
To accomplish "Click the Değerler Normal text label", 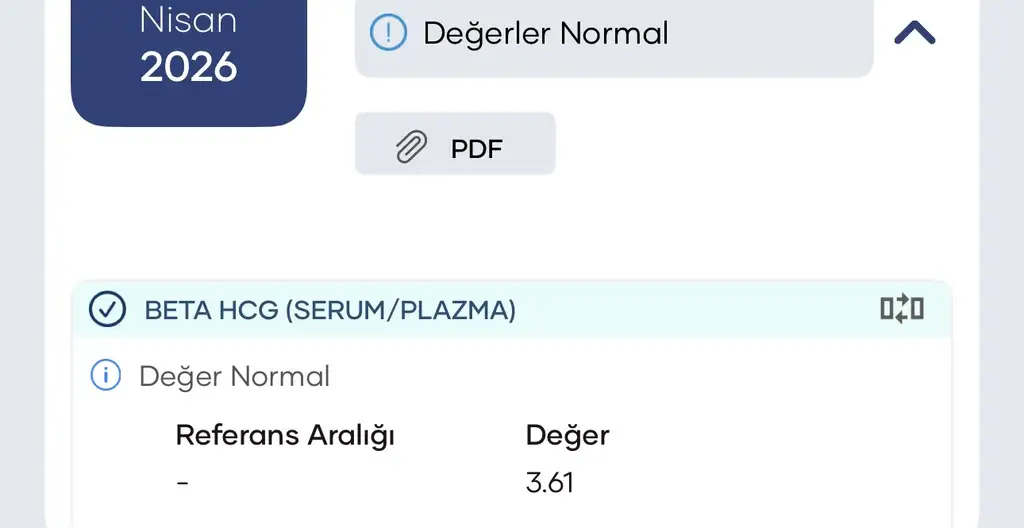I will click(x=546, y=34).
